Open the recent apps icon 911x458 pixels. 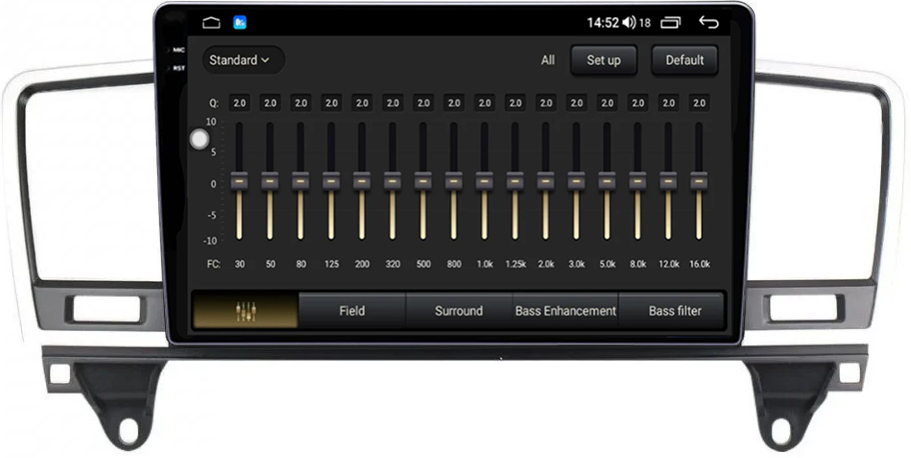670,22
